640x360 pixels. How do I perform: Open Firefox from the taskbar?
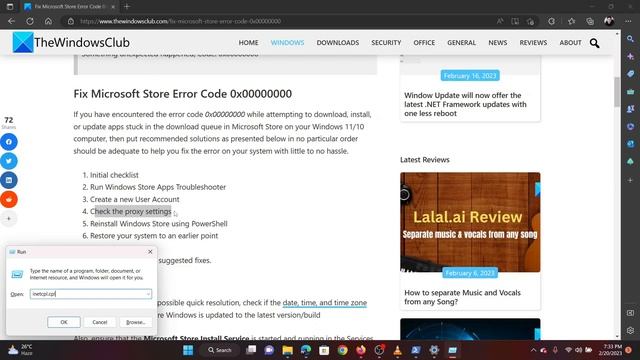361,350
